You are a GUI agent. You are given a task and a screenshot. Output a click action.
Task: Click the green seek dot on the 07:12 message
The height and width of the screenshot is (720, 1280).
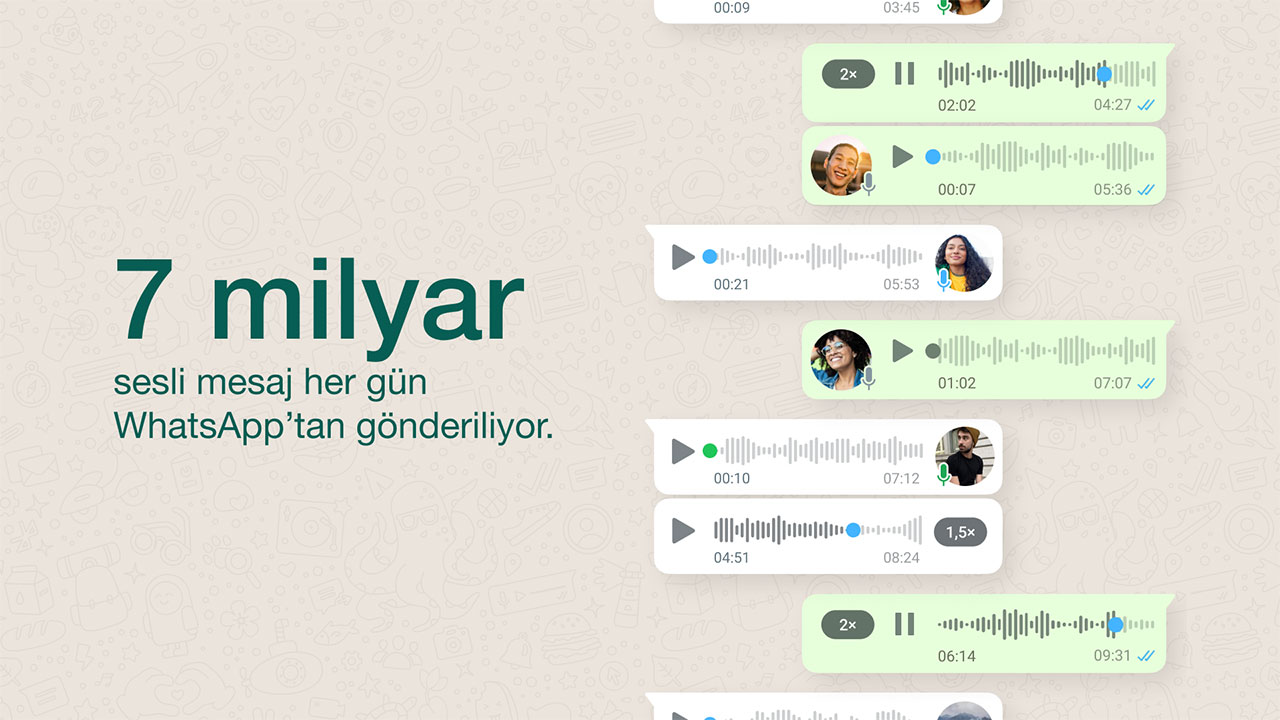click(710, 451)
